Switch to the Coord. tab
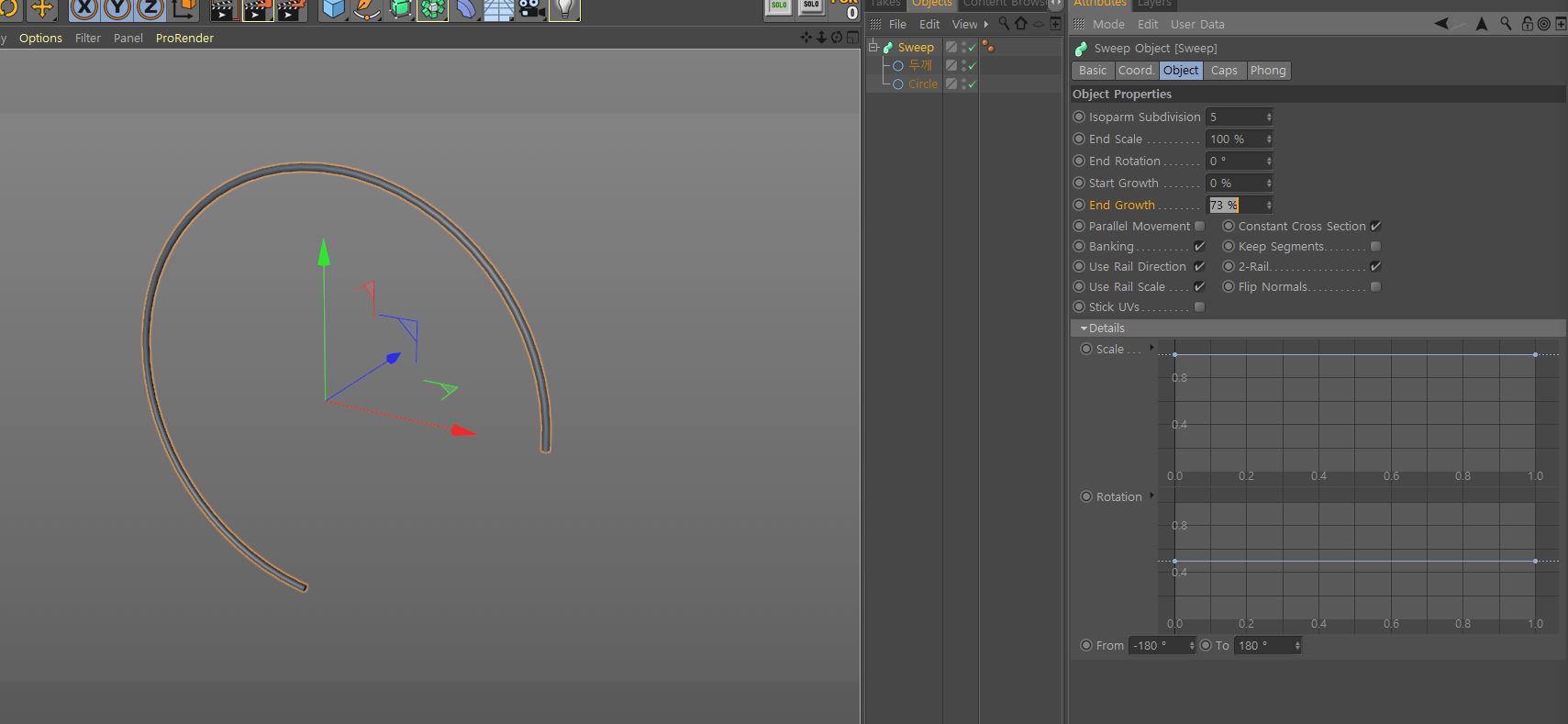 (x=1136, y=70)
